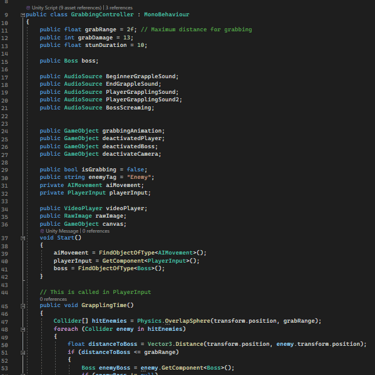Image resolution: width=375 pixels, height=375 pixels.
Task: Click 'enemyBoss' variable on line 53
Action: click(x=114, y=368)
